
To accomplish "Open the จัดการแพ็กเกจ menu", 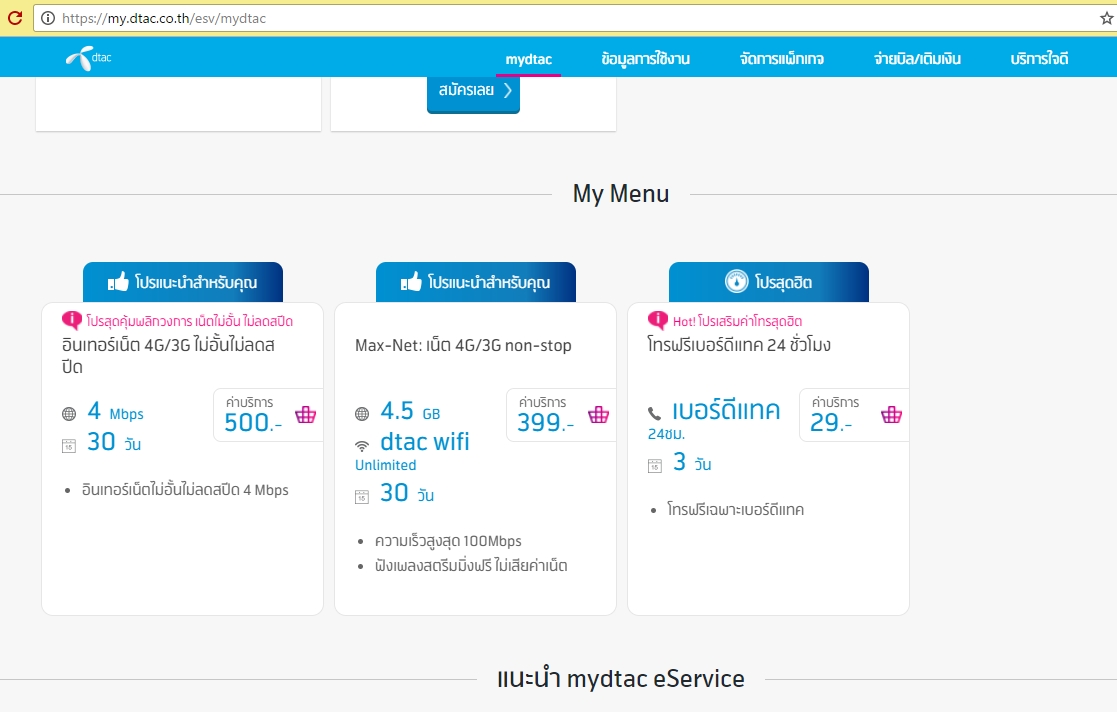I will tap(782, 59).
